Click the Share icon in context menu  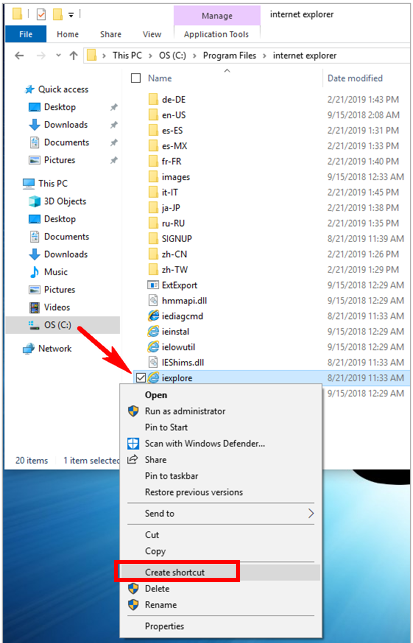[132, 460]
